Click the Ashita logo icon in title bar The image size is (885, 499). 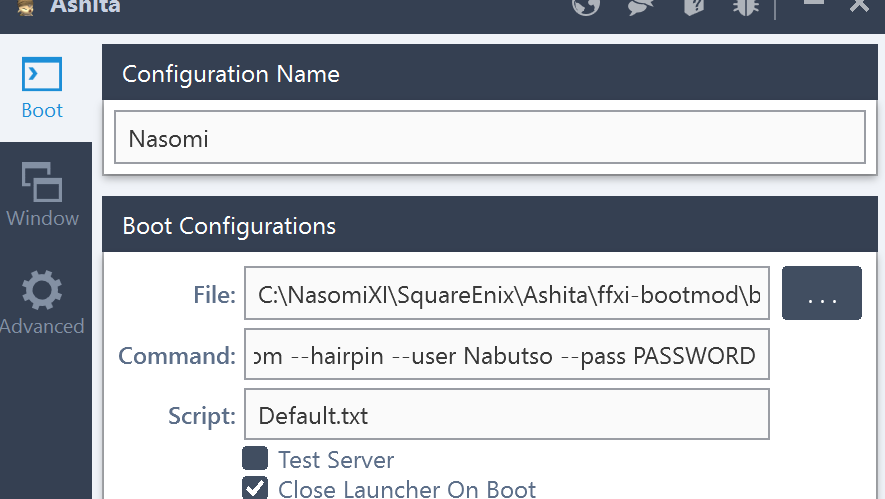[26, 7]
